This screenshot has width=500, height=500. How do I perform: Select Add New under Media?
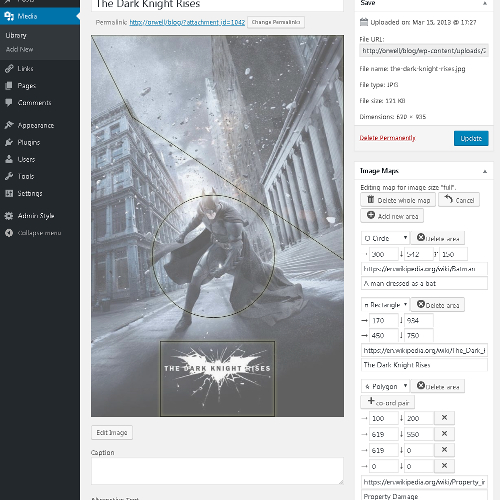click(x=19, y=49)
